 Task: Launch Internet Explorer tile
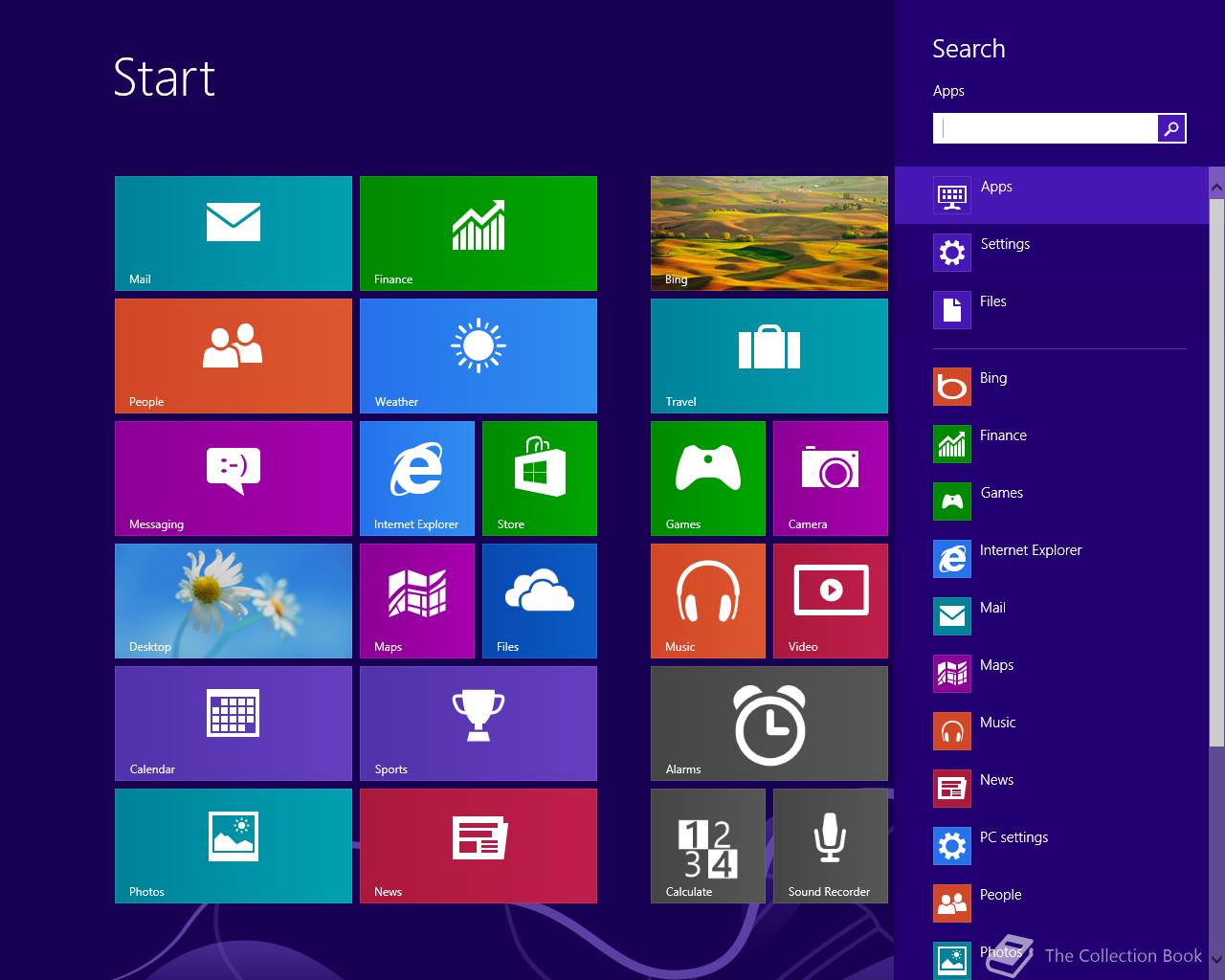pyautogui.click(x=417, y=479)
